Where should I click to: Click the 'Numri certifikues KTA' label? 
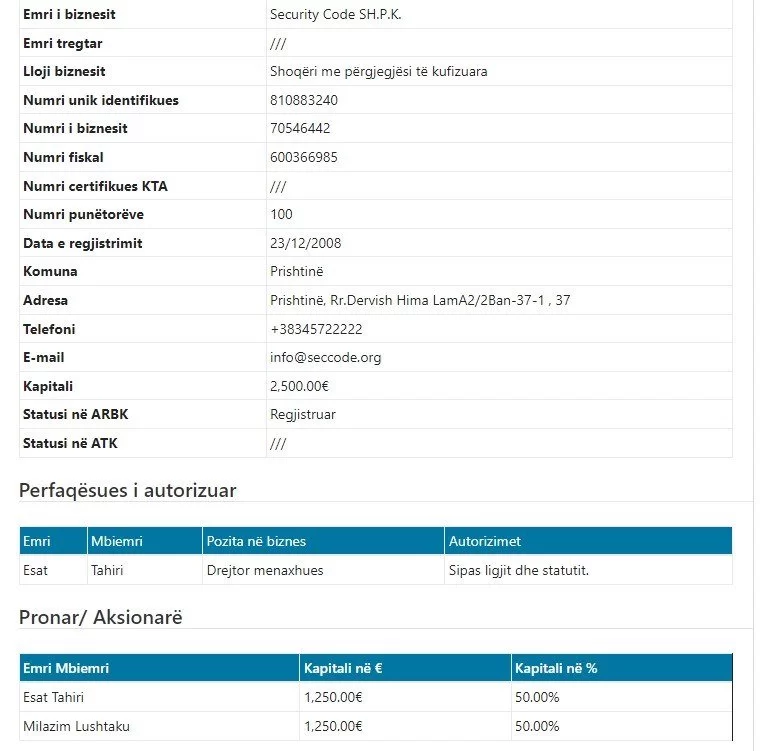click(x=95, y=186)
